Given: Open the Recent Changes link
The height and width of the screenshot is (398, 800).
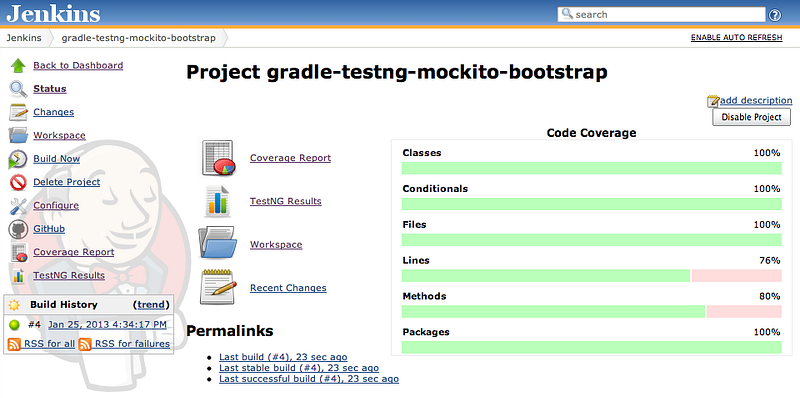Looking at the screenshot, I should coord(288,288).
